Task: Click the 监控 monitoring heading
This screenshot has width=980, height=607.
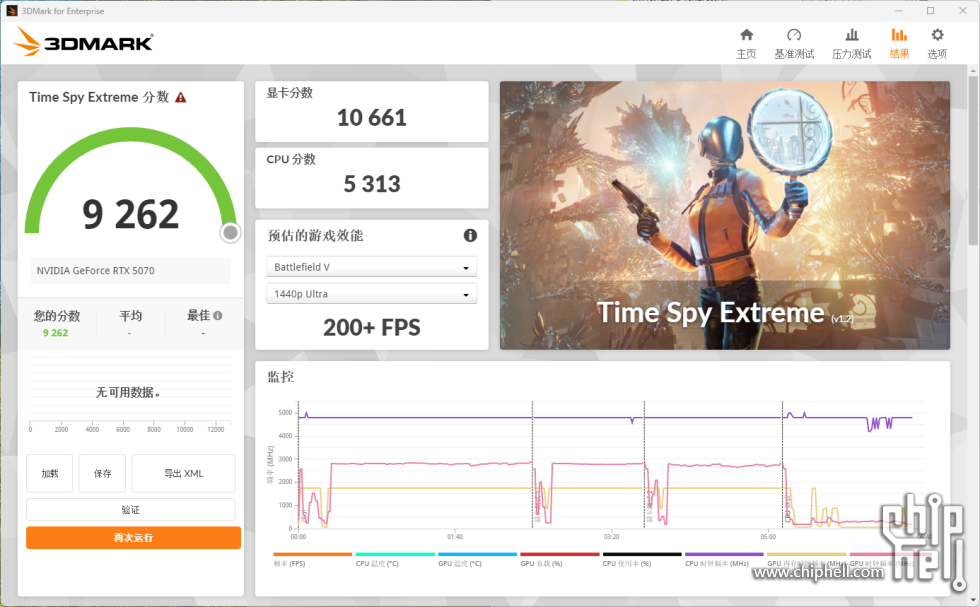Action: (281, 377)
